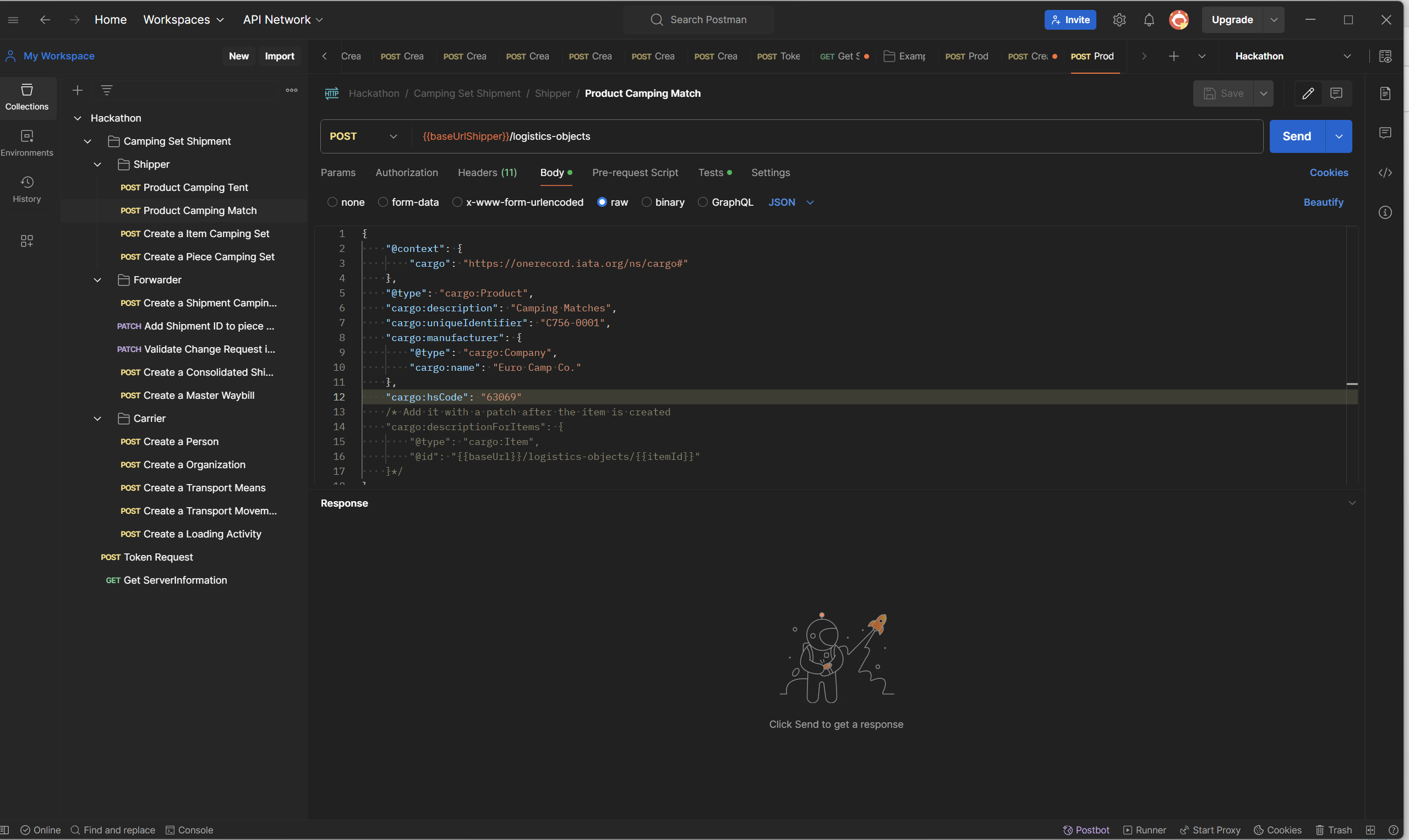Click the Send button
This screenshot has width=1409, height=840.
1296,136
